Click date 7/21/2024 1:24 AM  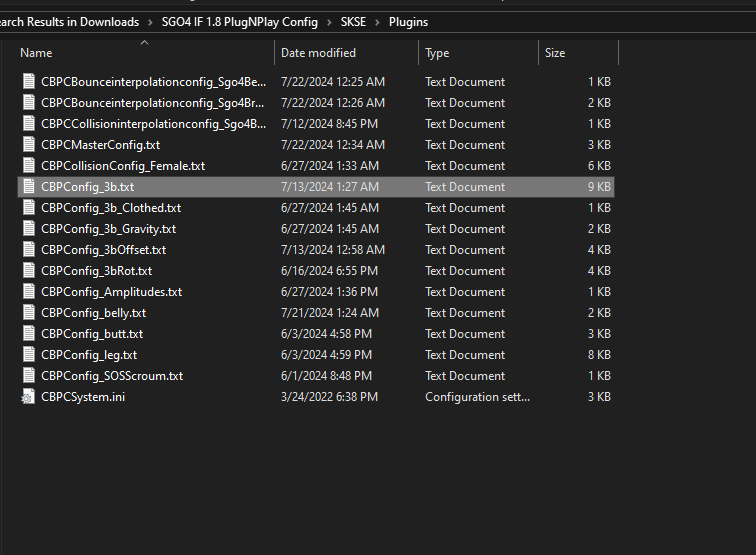pyautogui.click(x=330, y=313)
